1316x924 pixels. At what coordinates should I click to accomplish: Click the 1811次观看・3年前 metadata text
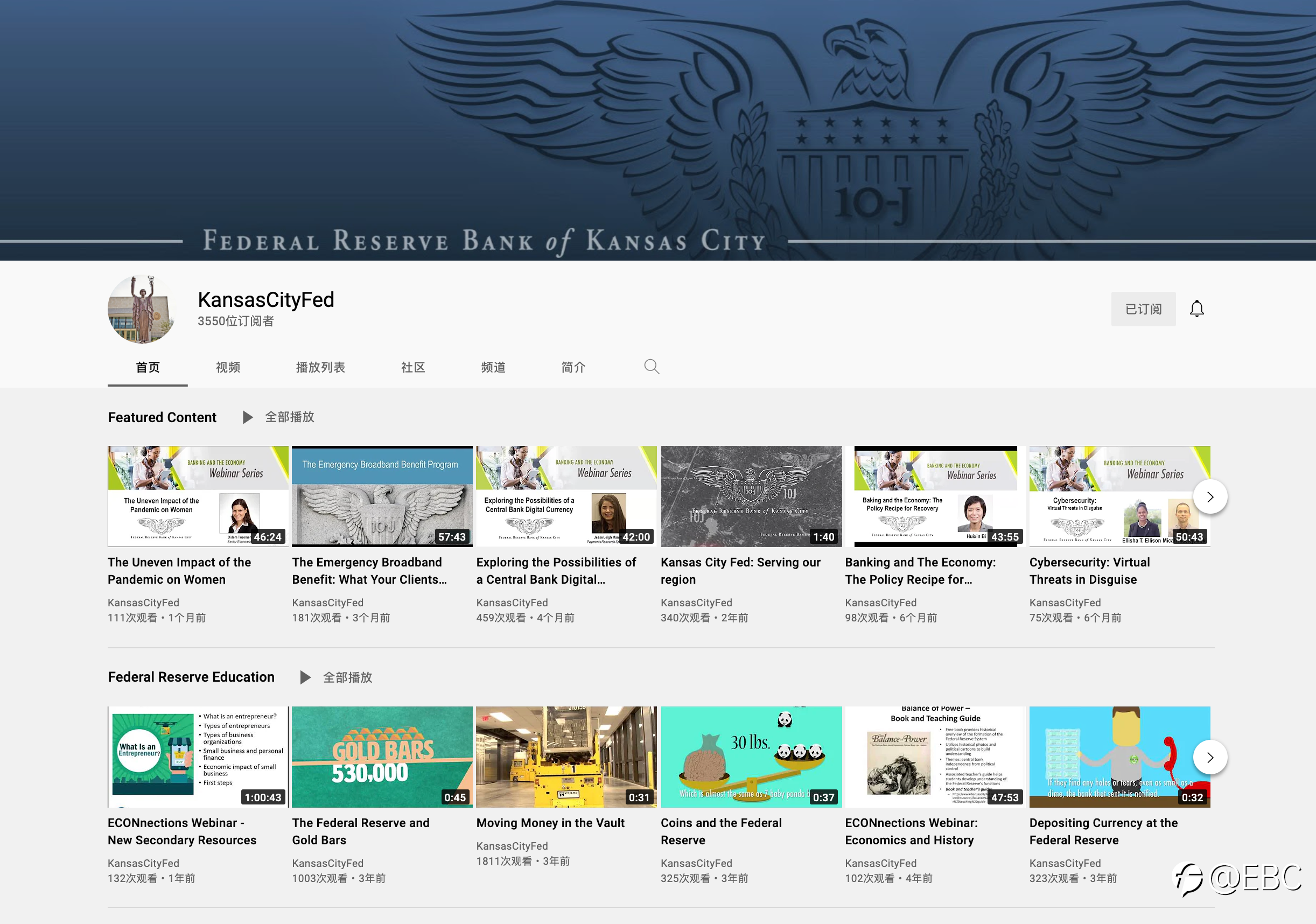[x=523, y=860]
